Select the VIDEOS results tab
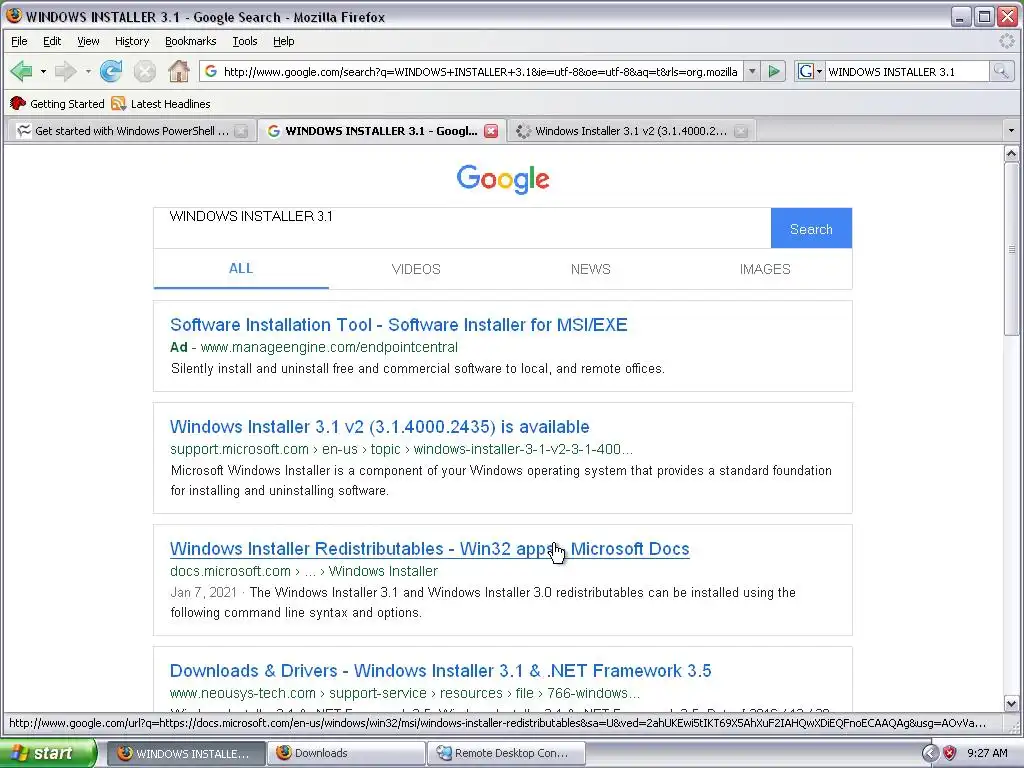The image size is (1024, 768). coord(416,269)
